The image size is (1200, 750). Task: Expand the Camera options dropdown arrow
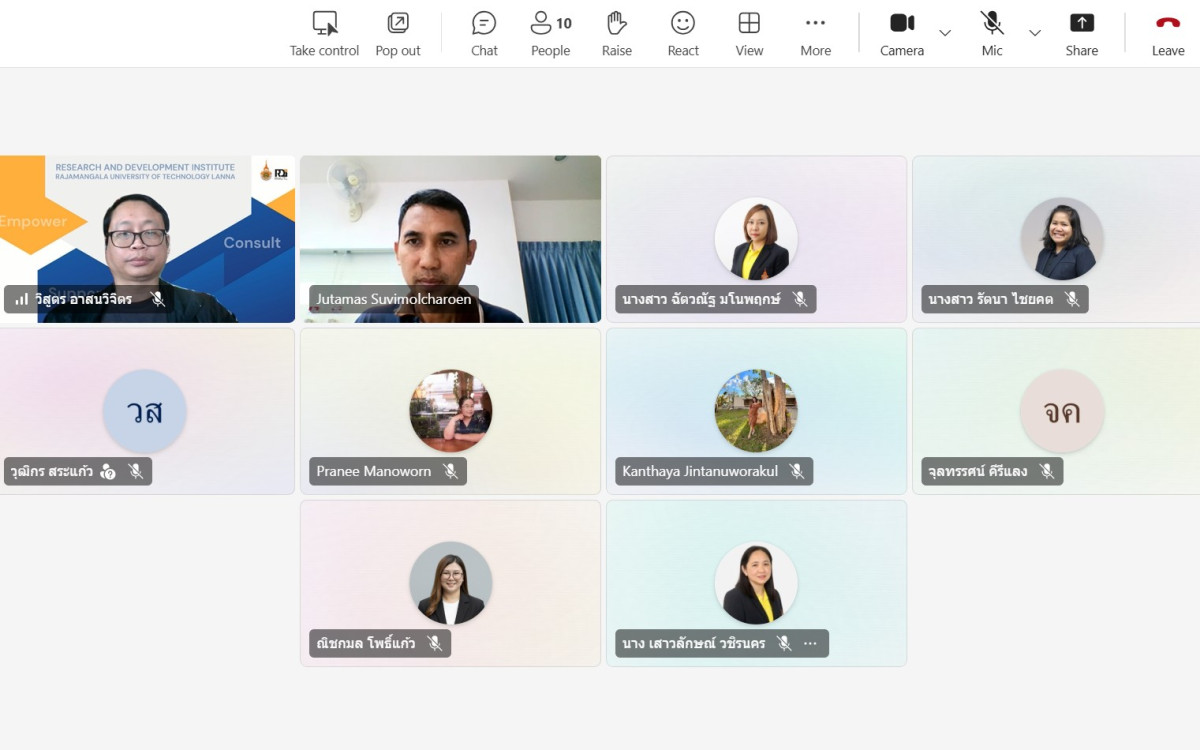pyautogui.click(x=945, y=33)
